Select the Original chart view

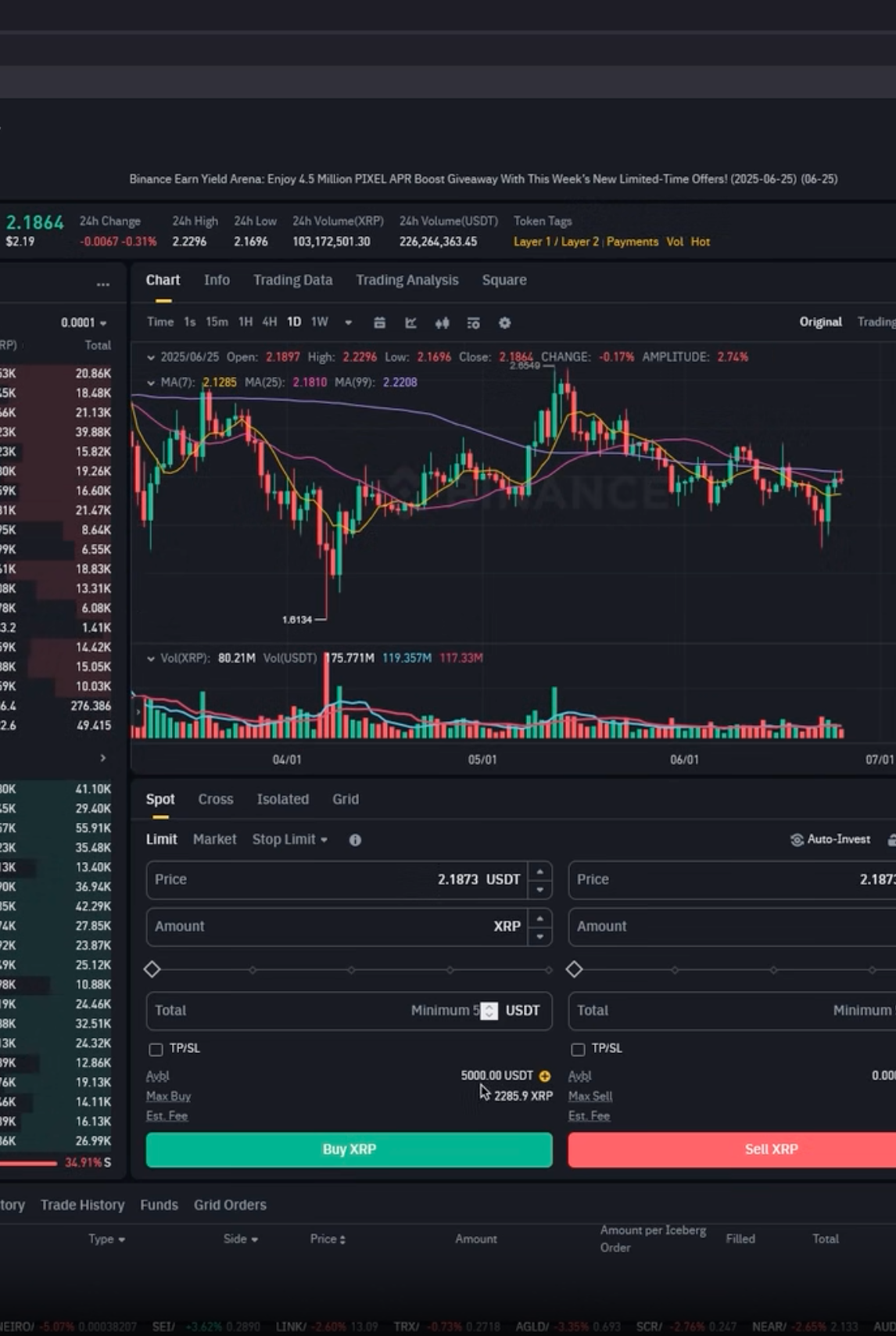coord(820,322)
